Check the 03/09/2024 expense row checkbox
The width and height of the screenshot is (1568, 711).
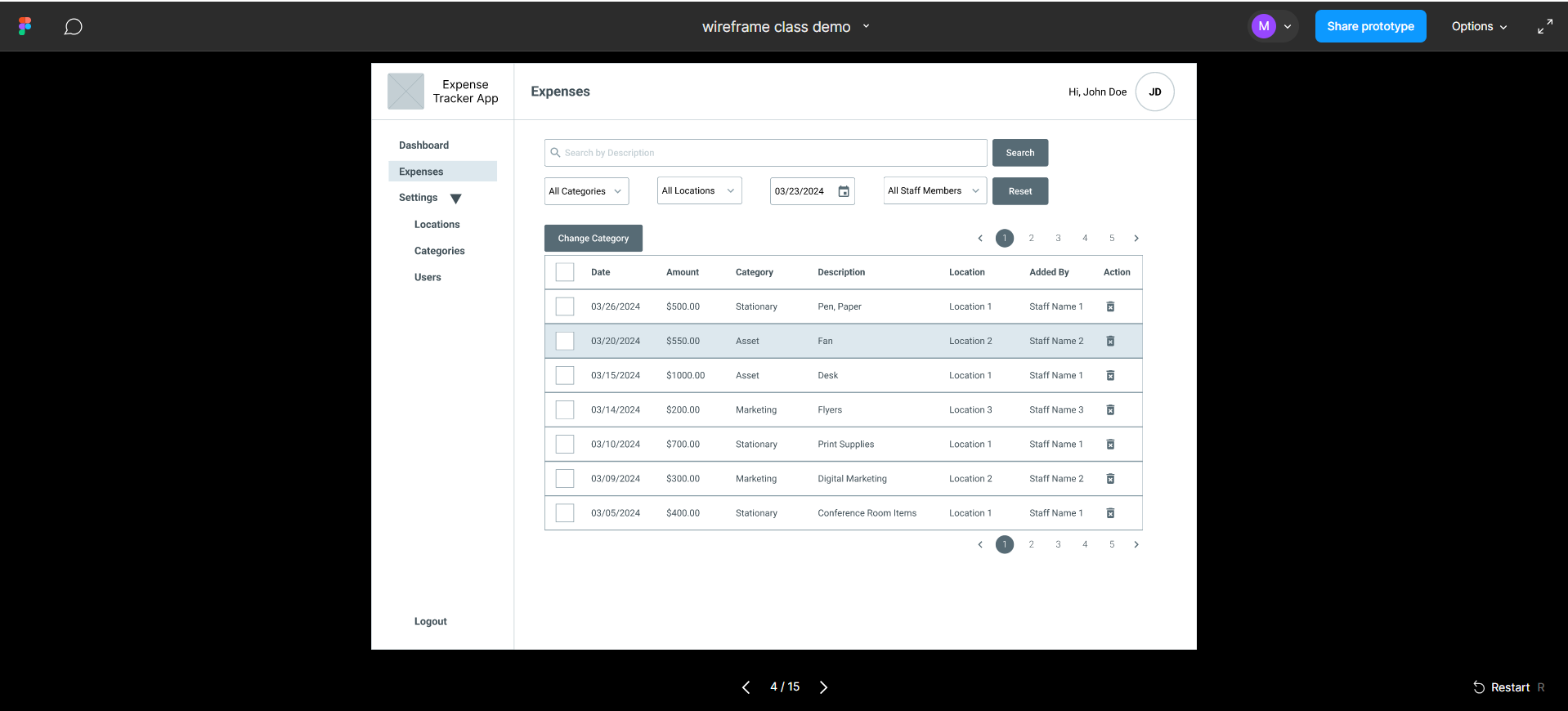tap(565, 478)
